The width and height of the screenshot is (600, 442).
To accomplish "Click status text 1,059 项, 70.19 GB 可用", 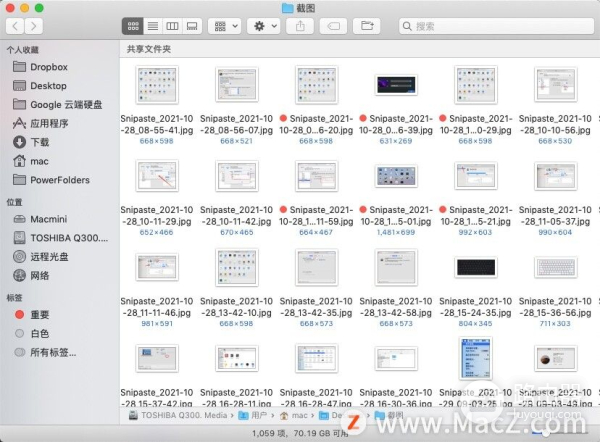I will pyautogui.click(x=301, y=433).
